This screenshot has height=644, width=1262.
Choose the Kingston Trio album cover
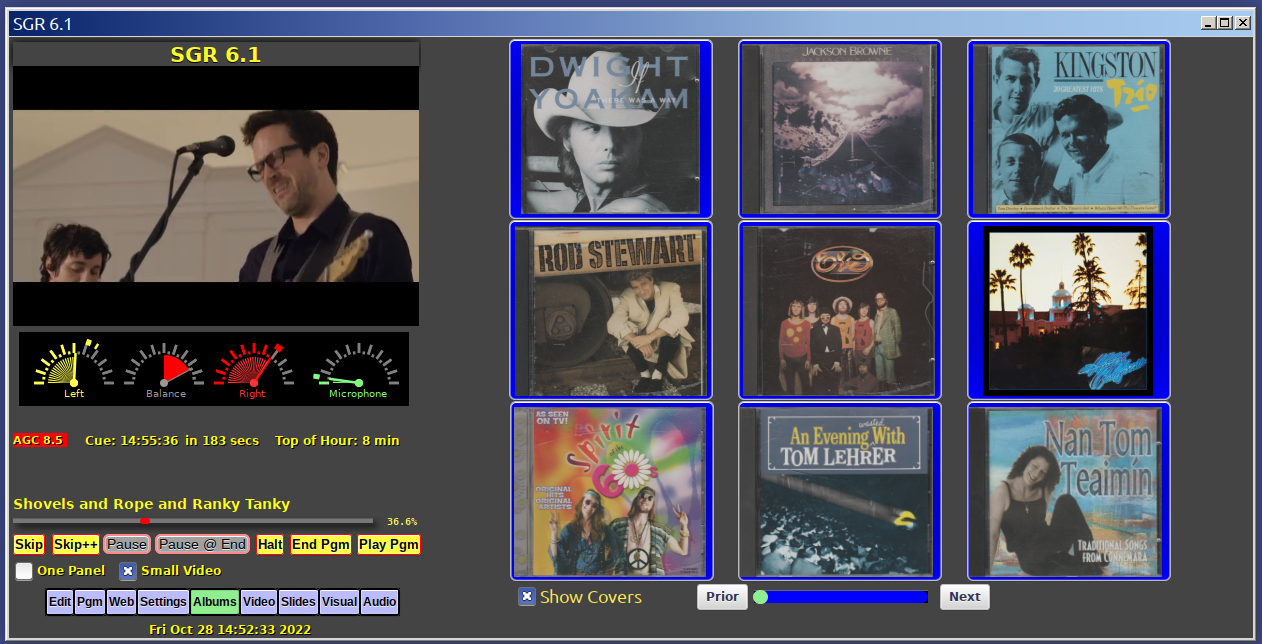click(1068, 129)
